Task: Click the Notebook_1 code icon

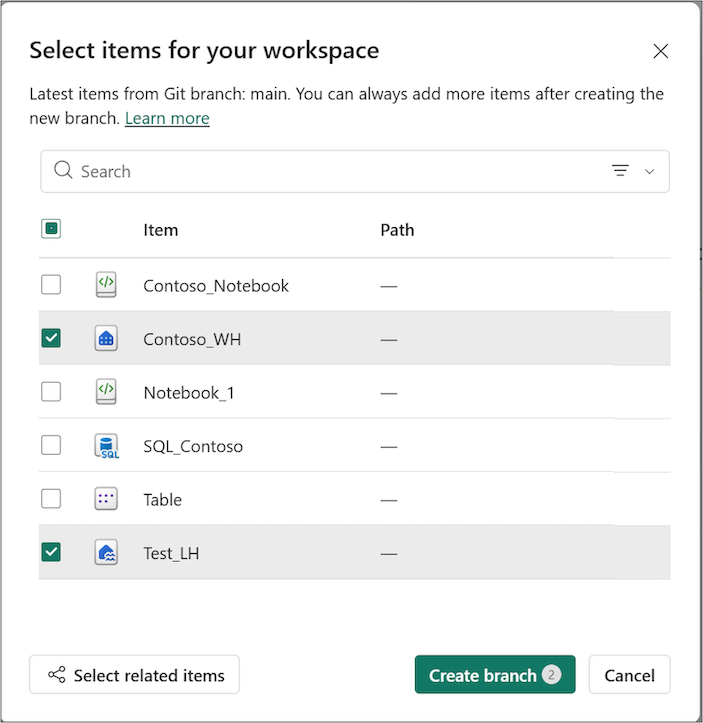Action: tap(106, 392)
